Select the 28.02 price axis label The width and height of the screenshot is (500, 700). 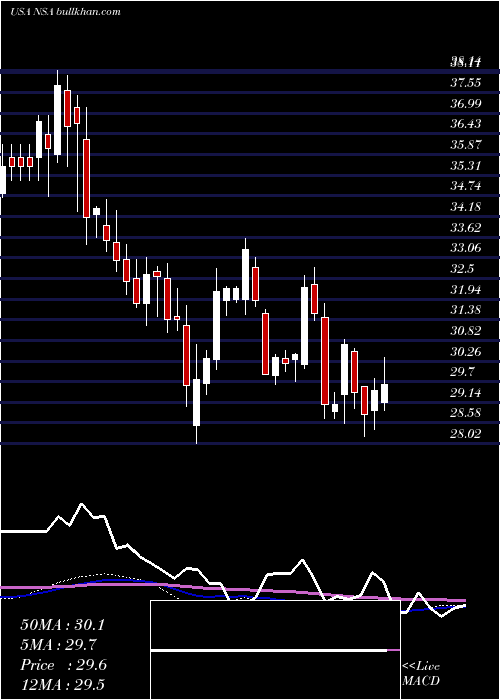465,433
